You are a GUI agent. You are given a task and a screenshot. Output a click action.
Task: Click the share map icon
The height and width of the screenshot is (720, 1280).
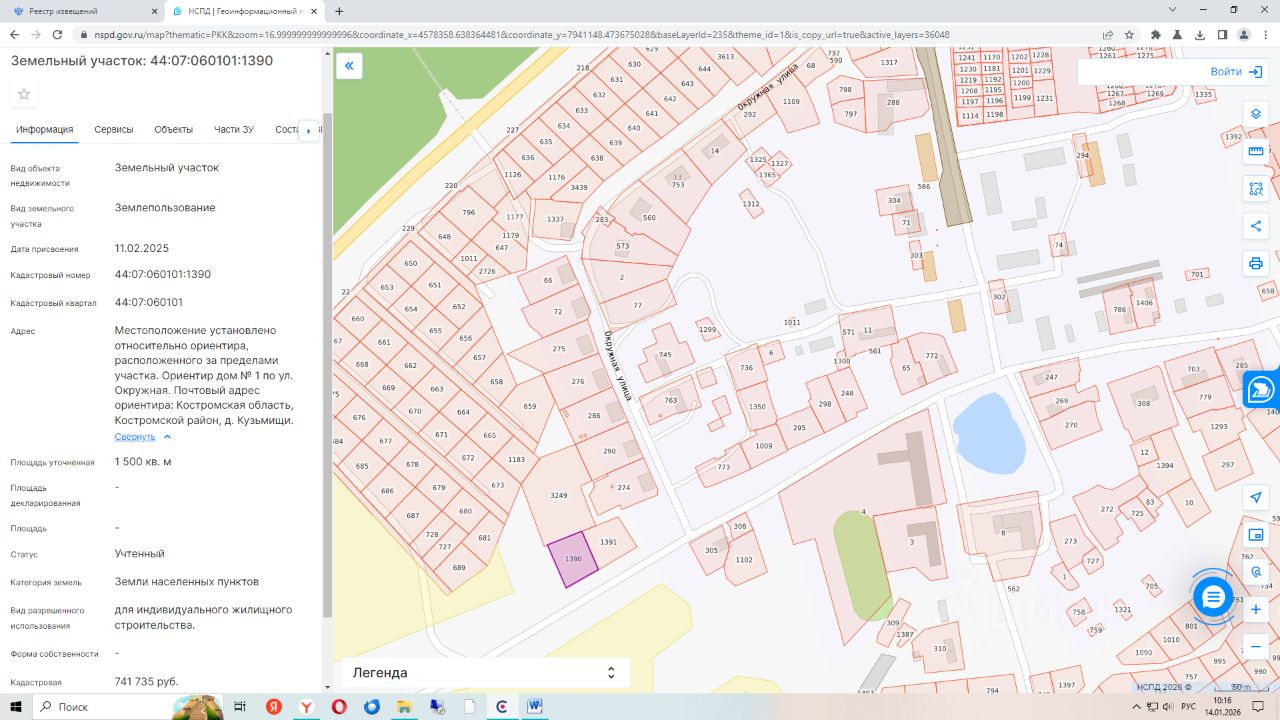pos(1256,226)
